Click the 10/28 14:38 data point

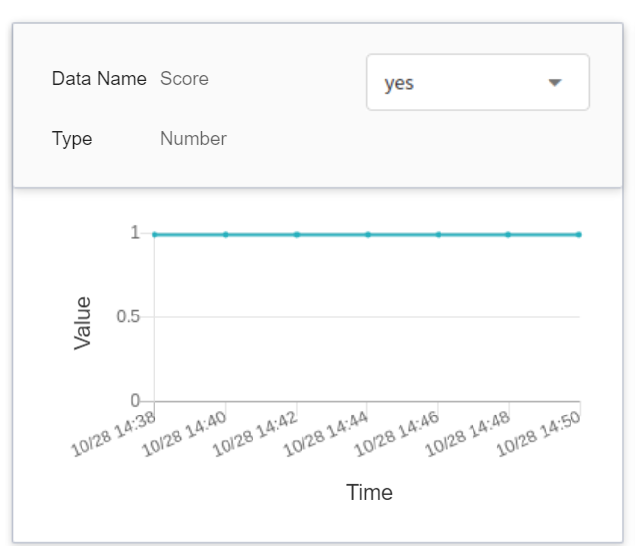[x=155, y=234]
